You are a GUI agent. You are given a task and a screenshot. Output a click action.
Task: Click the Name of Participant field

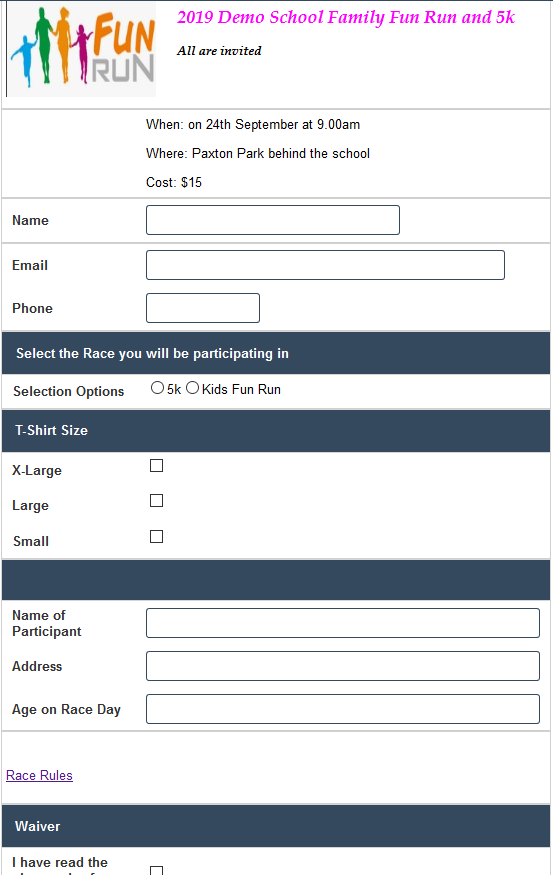coord(343,623)
